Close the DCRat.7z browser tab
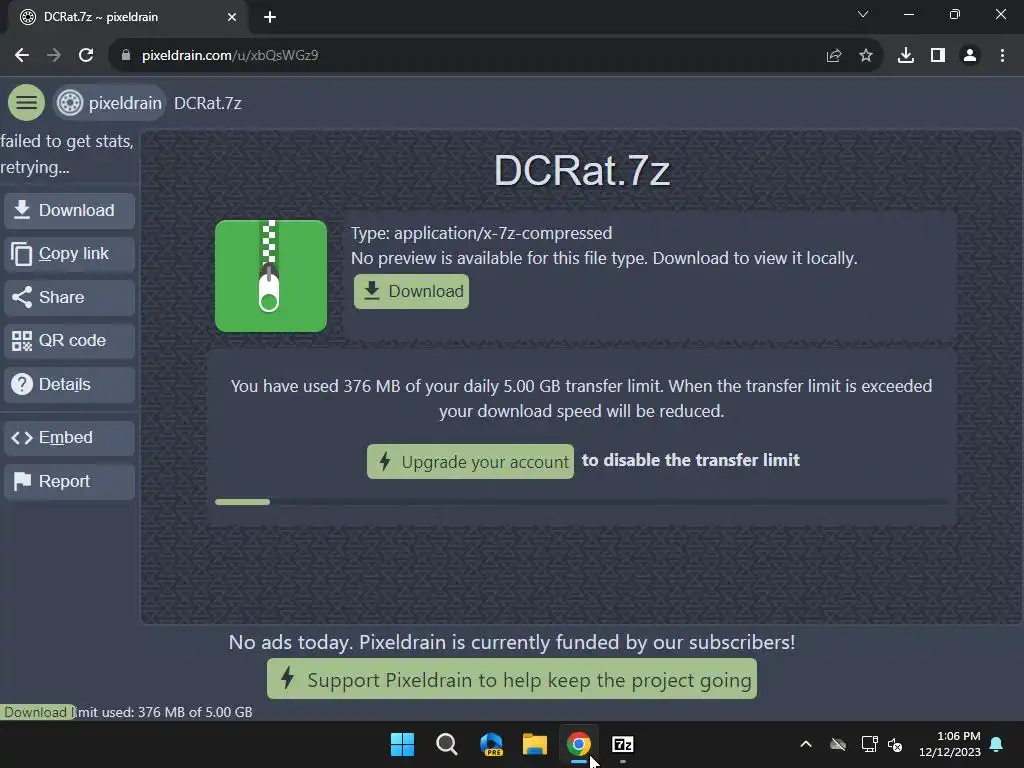Screen dimensions: 1024x768 [x=232, y=17]
